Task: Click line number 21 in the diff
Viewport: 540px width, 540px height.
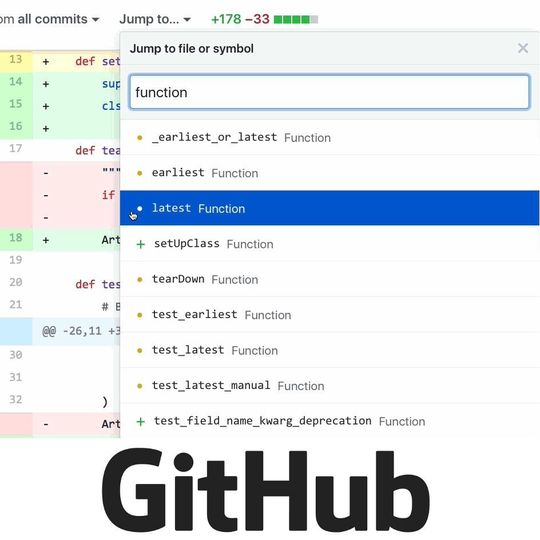Action: click(16, 304)
